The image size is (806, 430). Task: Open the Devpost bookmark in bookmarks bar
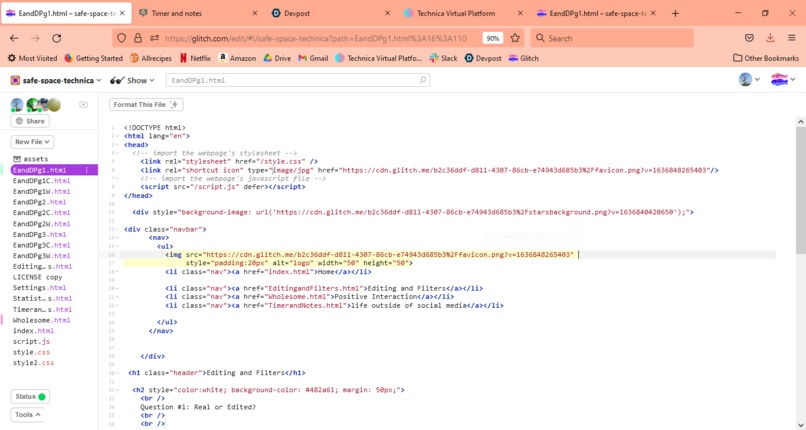pos(483,58)
